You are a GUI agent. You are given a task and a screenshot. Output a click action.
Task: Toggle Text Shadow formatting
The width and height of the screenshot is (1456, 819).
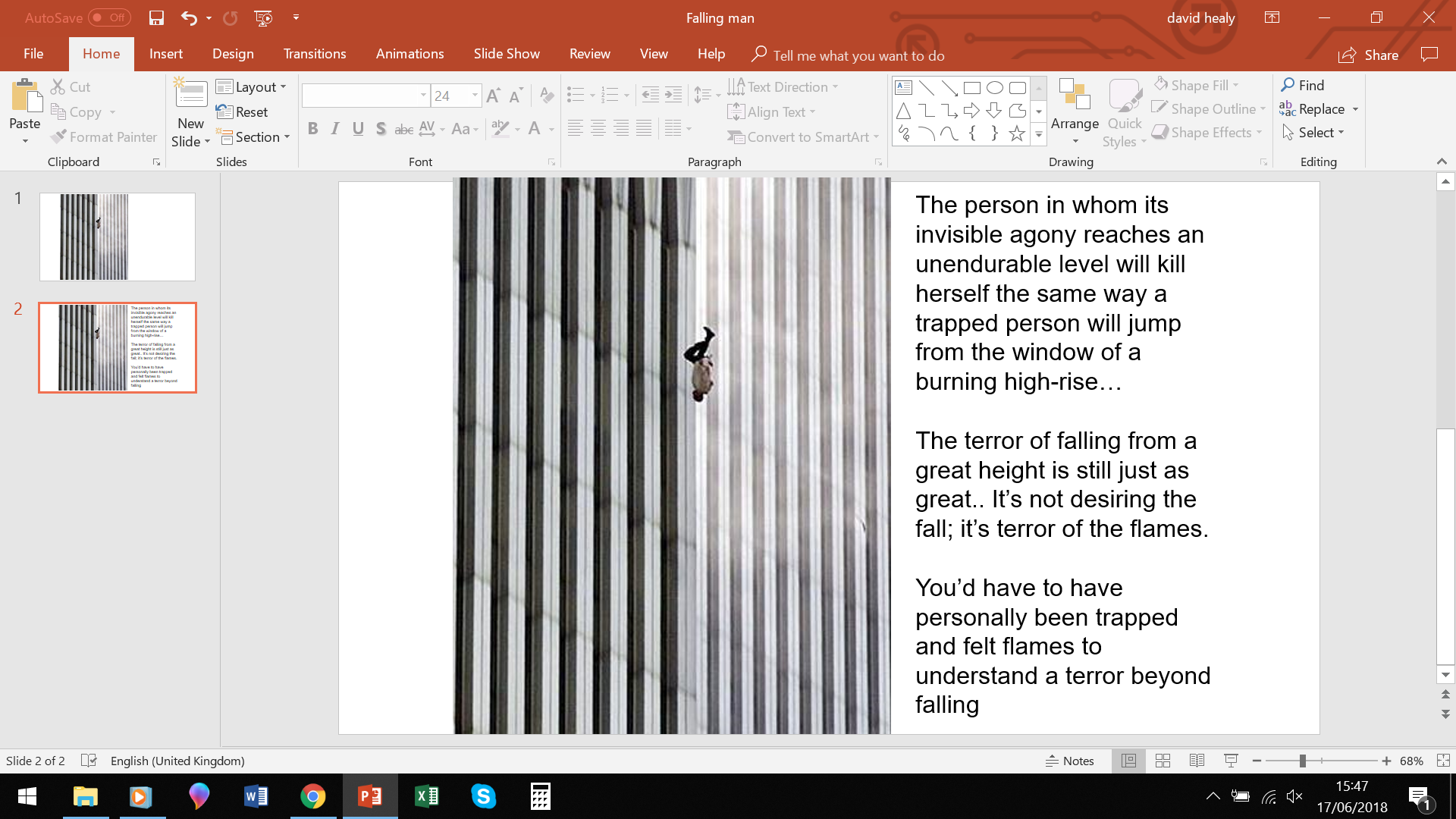pyautogui.click(x=381, y=129)
